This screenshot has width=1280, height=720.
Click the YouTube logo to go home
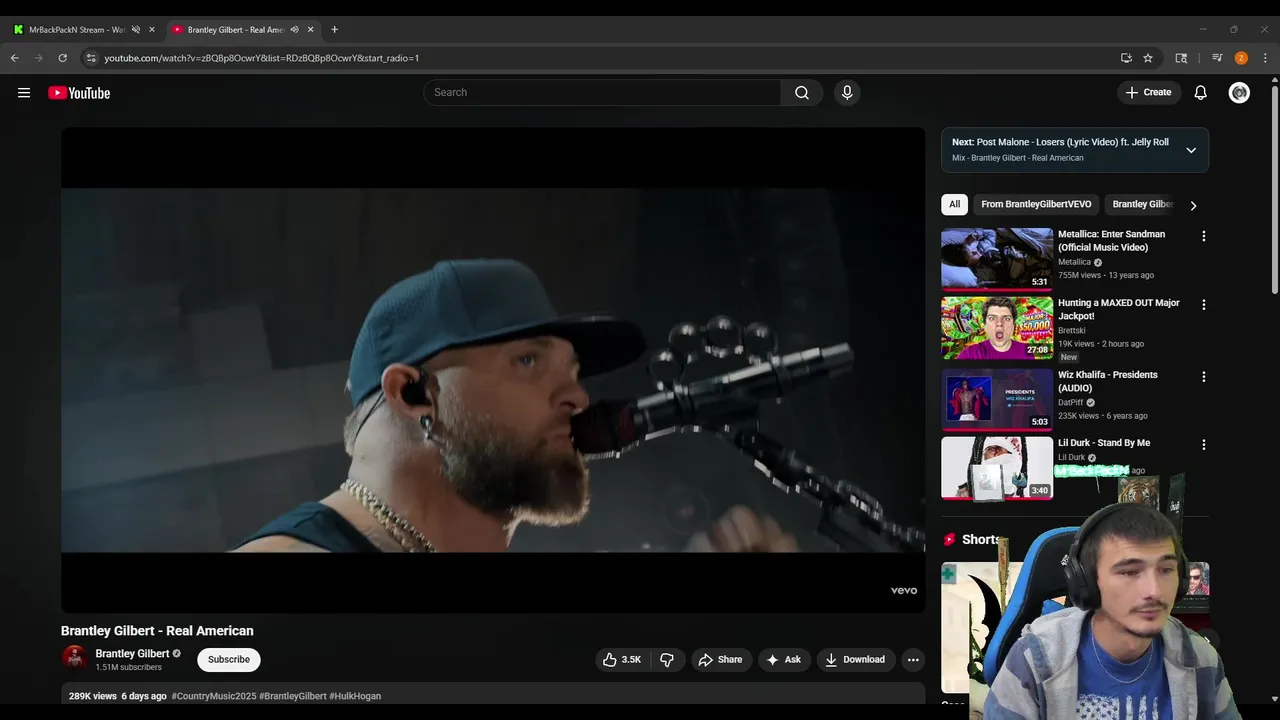pos(79,93)
